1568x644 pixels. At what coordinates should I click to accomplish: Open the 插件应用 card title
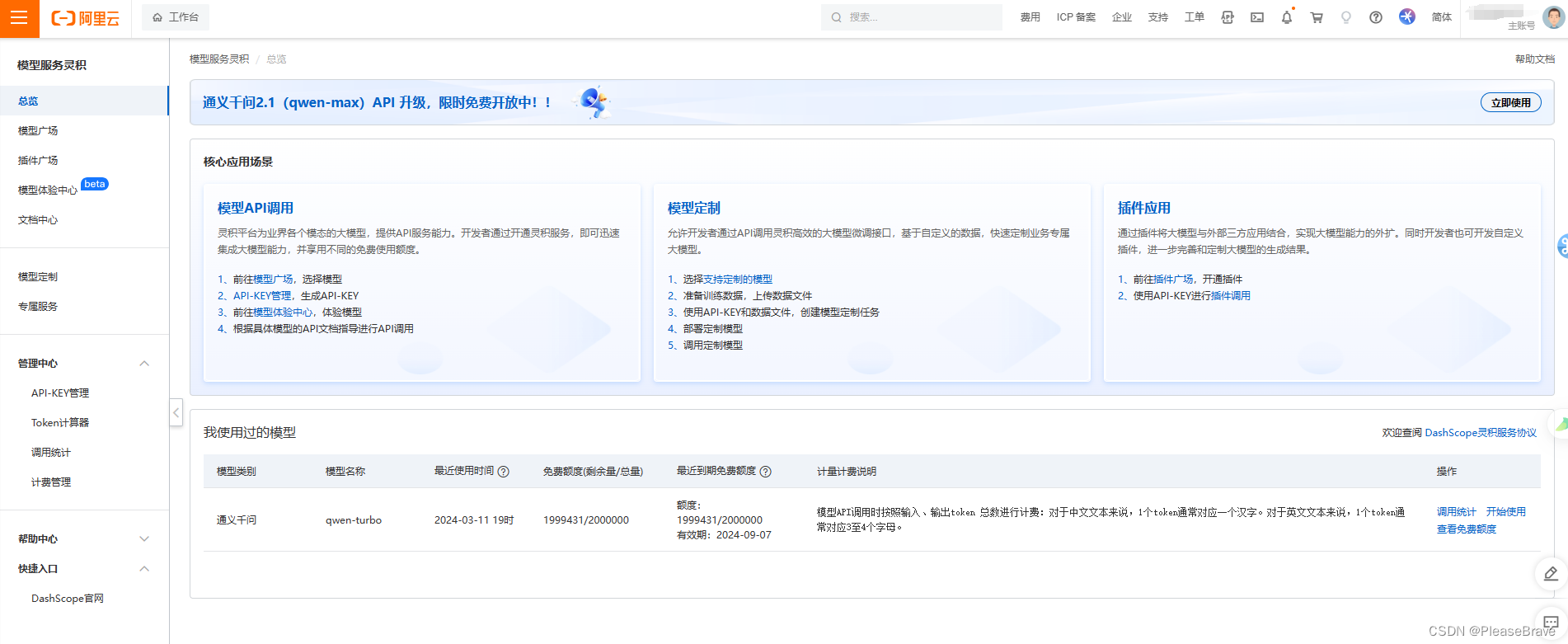(x=1144, y=208)
